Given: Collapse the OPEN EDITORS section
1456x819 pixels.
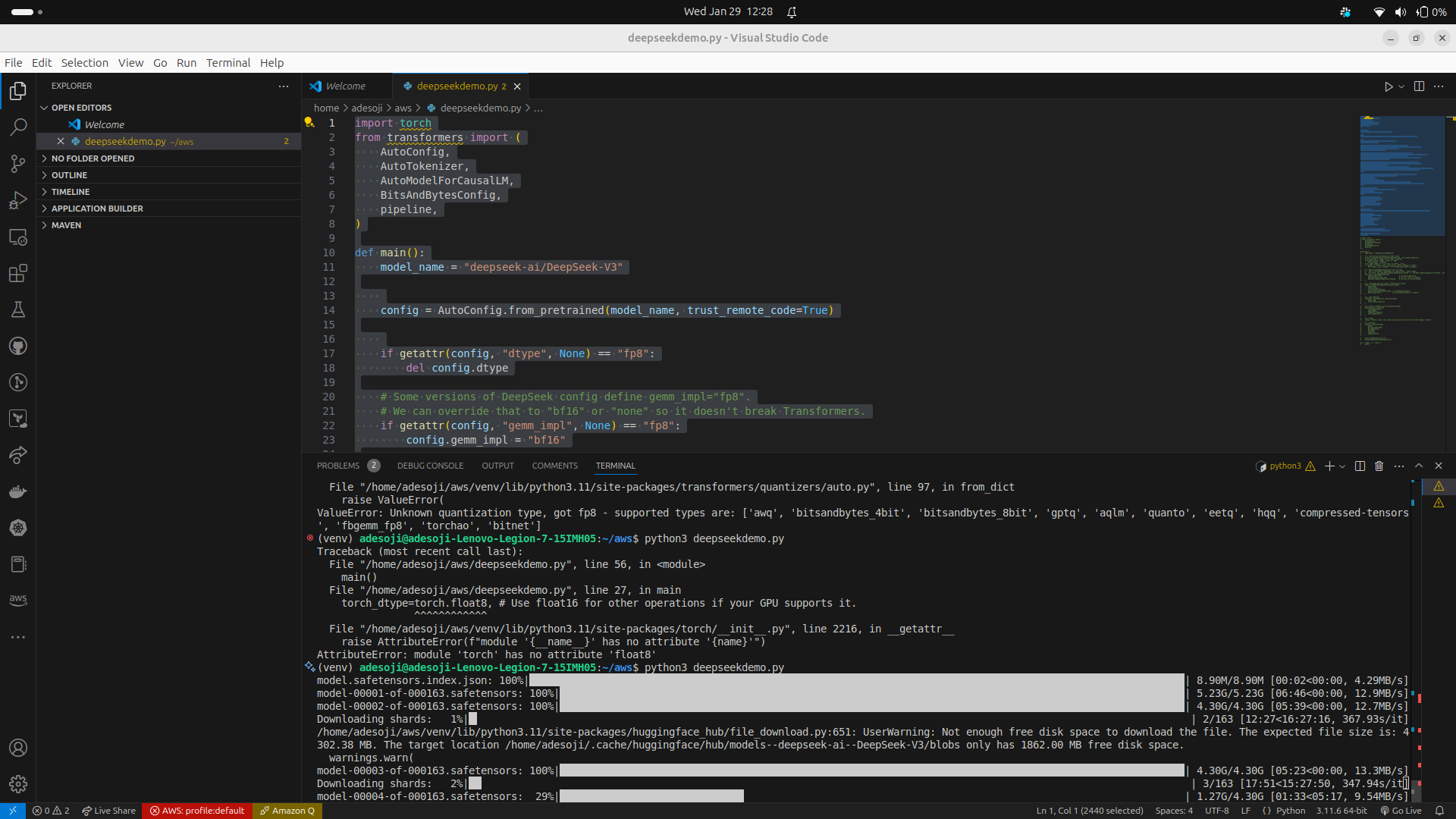Looking at the screenshot, I should (81, 107).
